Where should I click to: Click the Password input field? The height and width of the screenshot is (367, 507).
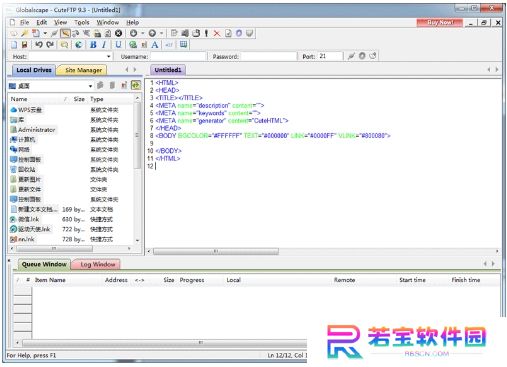[x=269, y=56]
